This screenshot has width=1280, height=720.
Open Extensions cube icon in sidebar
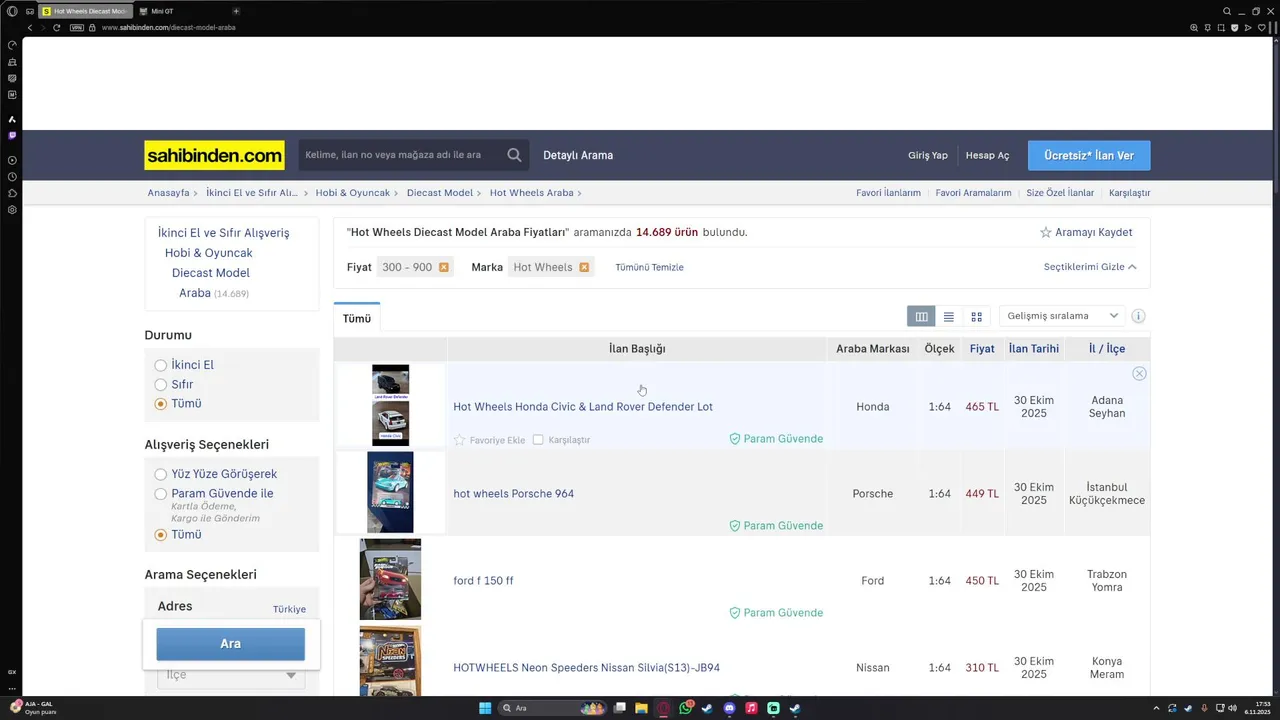click(12, 193)
